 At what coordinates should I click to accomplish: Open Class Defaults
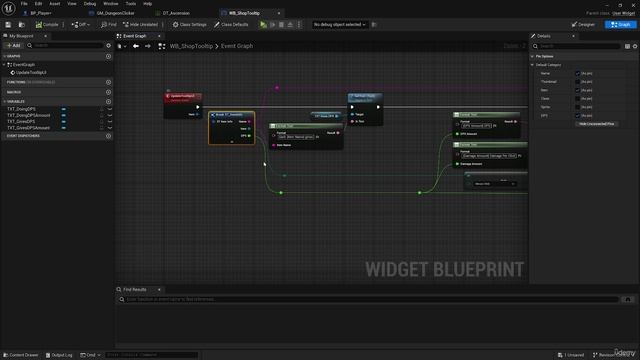click(231, 25)
